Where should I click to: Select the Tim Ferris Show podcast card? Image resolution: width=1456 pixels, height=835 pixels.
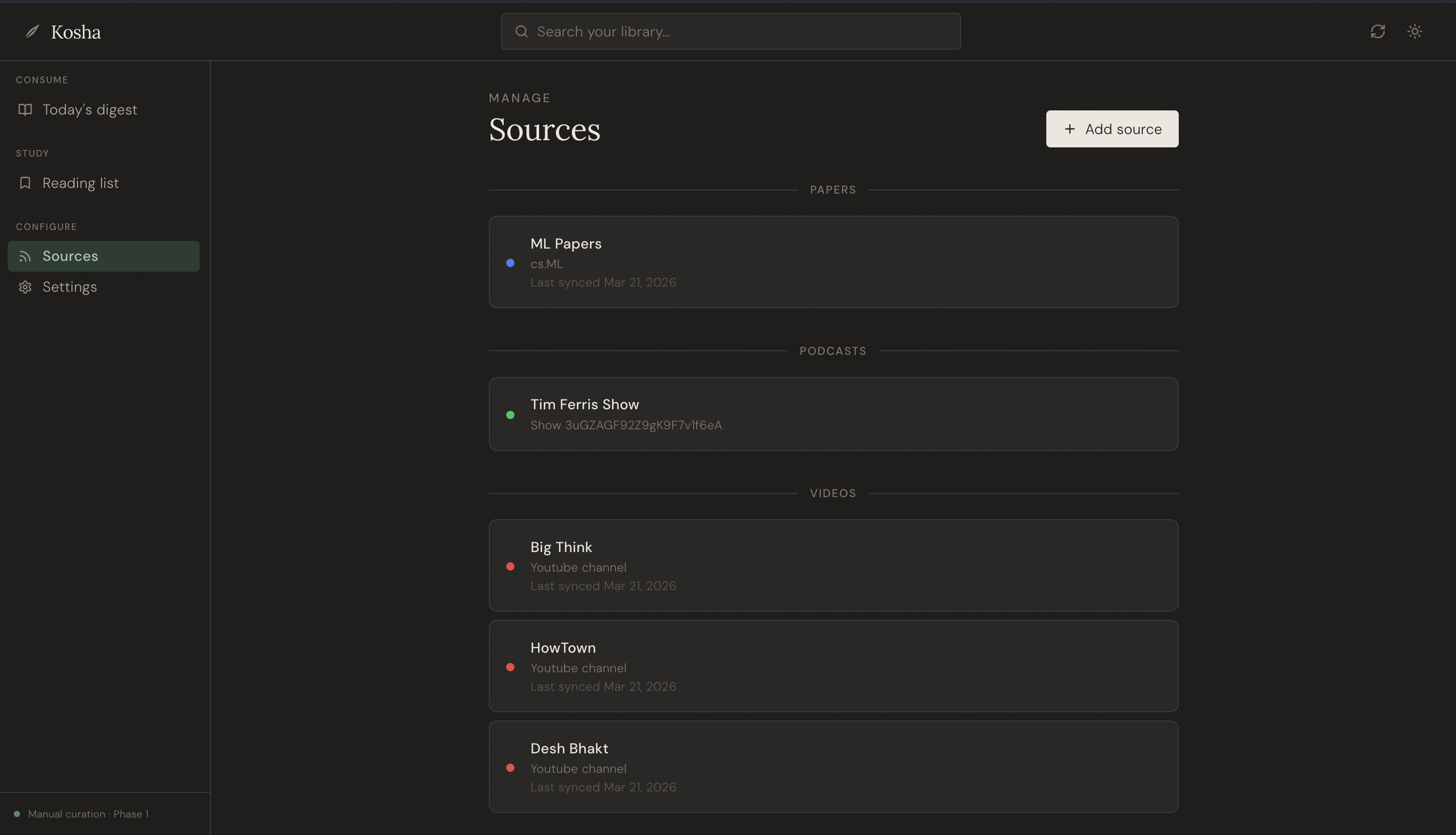pyautogui.click(x=833, y=413)
